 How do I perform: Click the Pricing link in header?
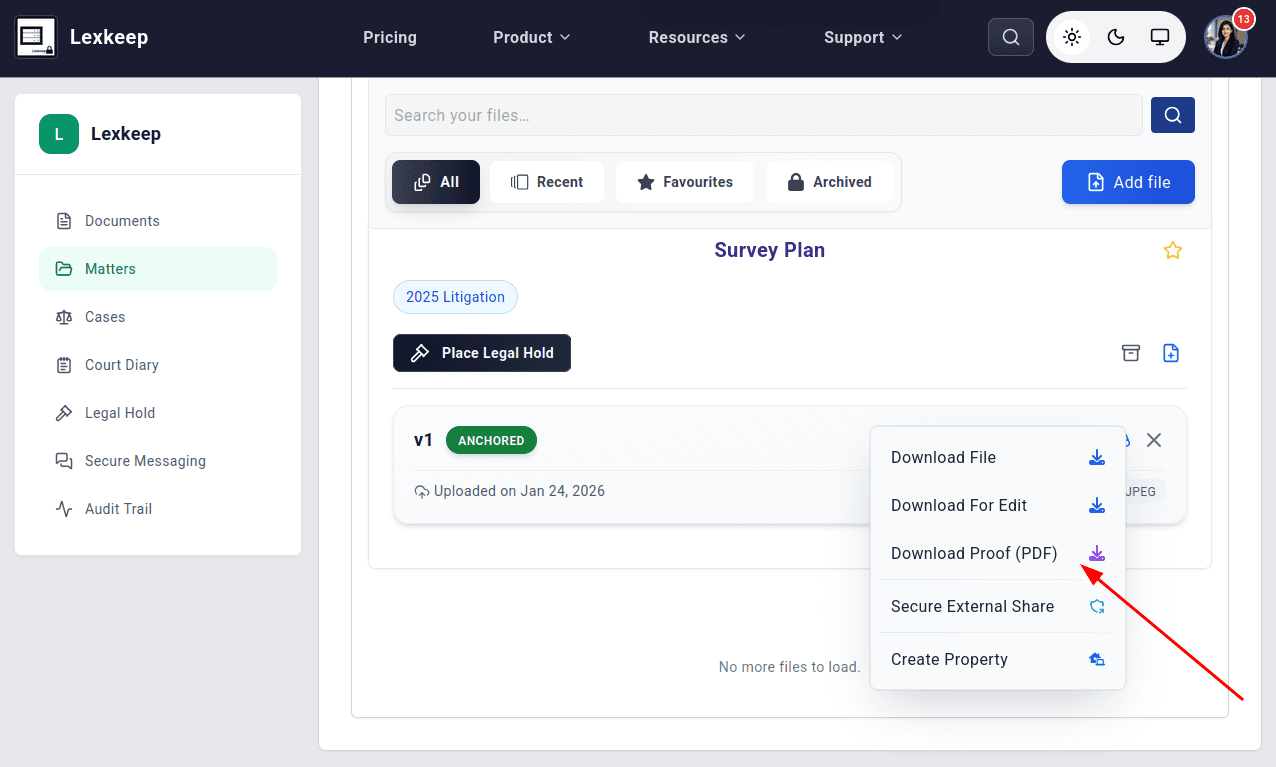[x=390, y=37]
